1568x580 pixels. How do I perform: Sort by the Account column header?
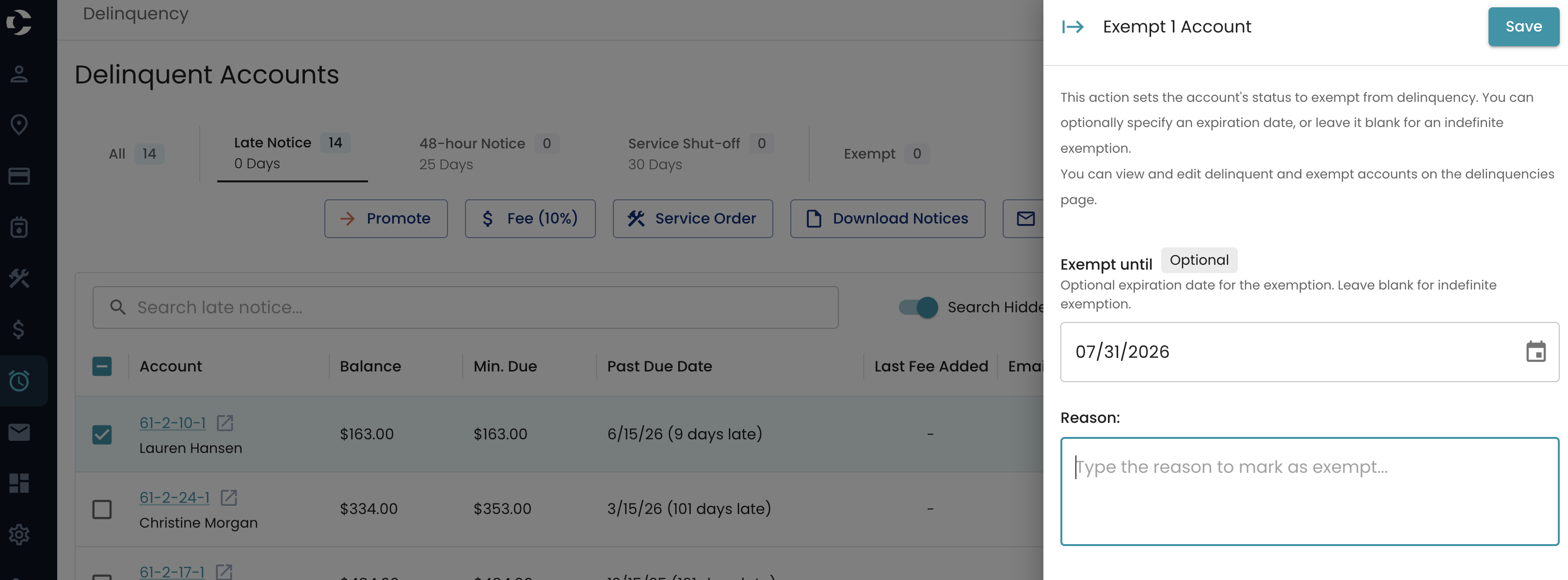pos(171,367)
